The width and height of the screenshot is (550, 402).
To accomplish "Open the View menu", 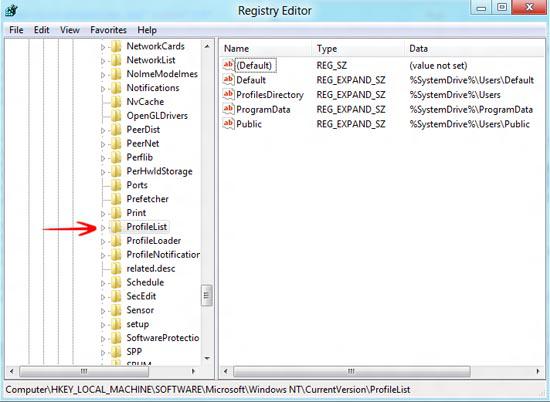I will pyautogui.click(x=69, y=30).
